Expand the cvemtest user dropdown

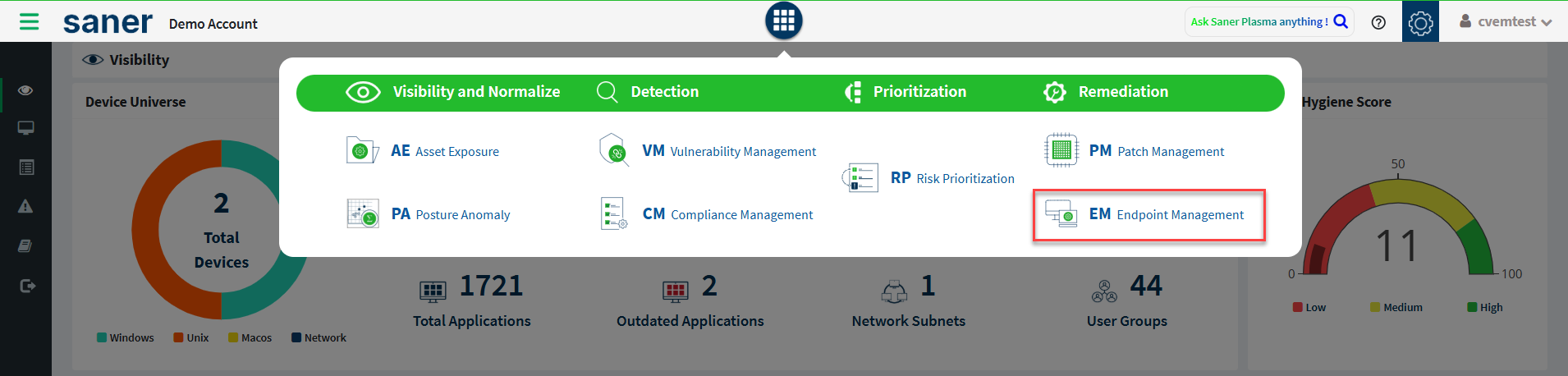coord(1505,22)
